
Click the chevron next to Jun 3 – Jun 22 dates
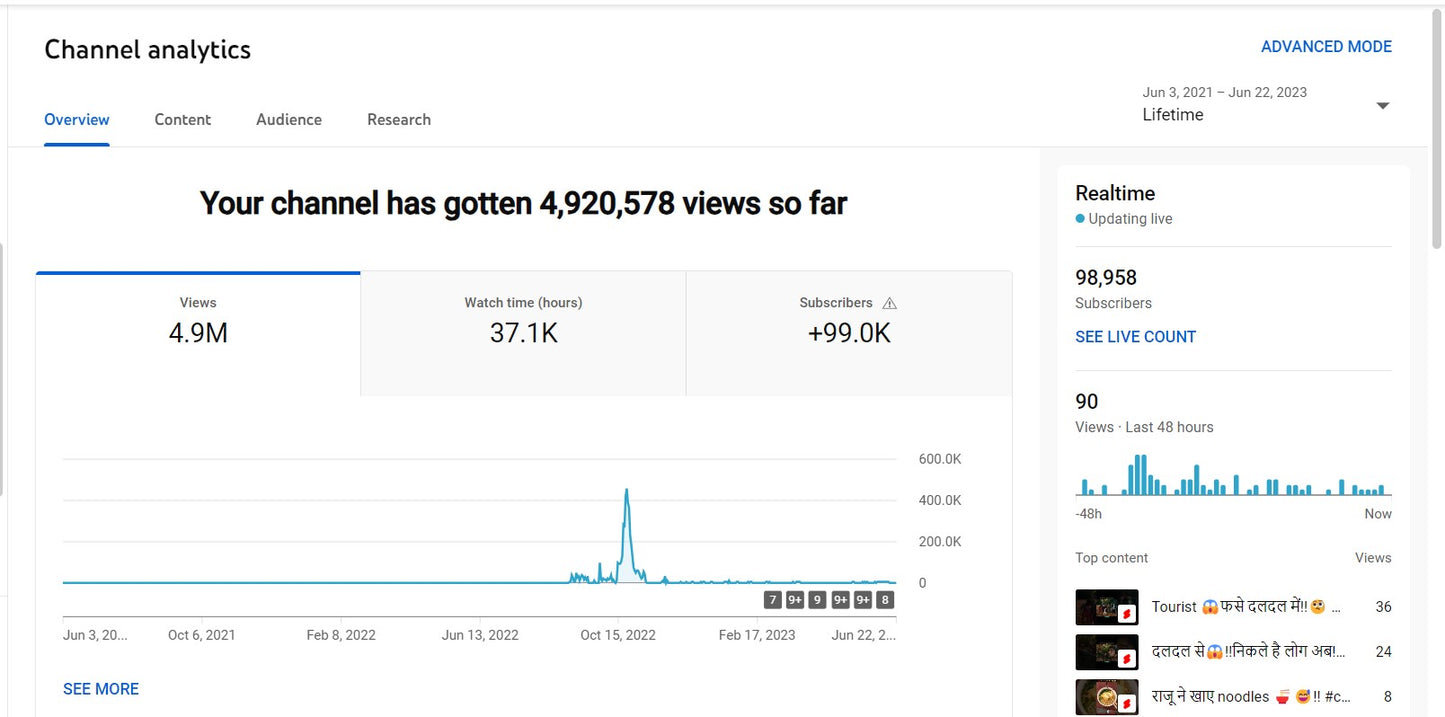1382,104
